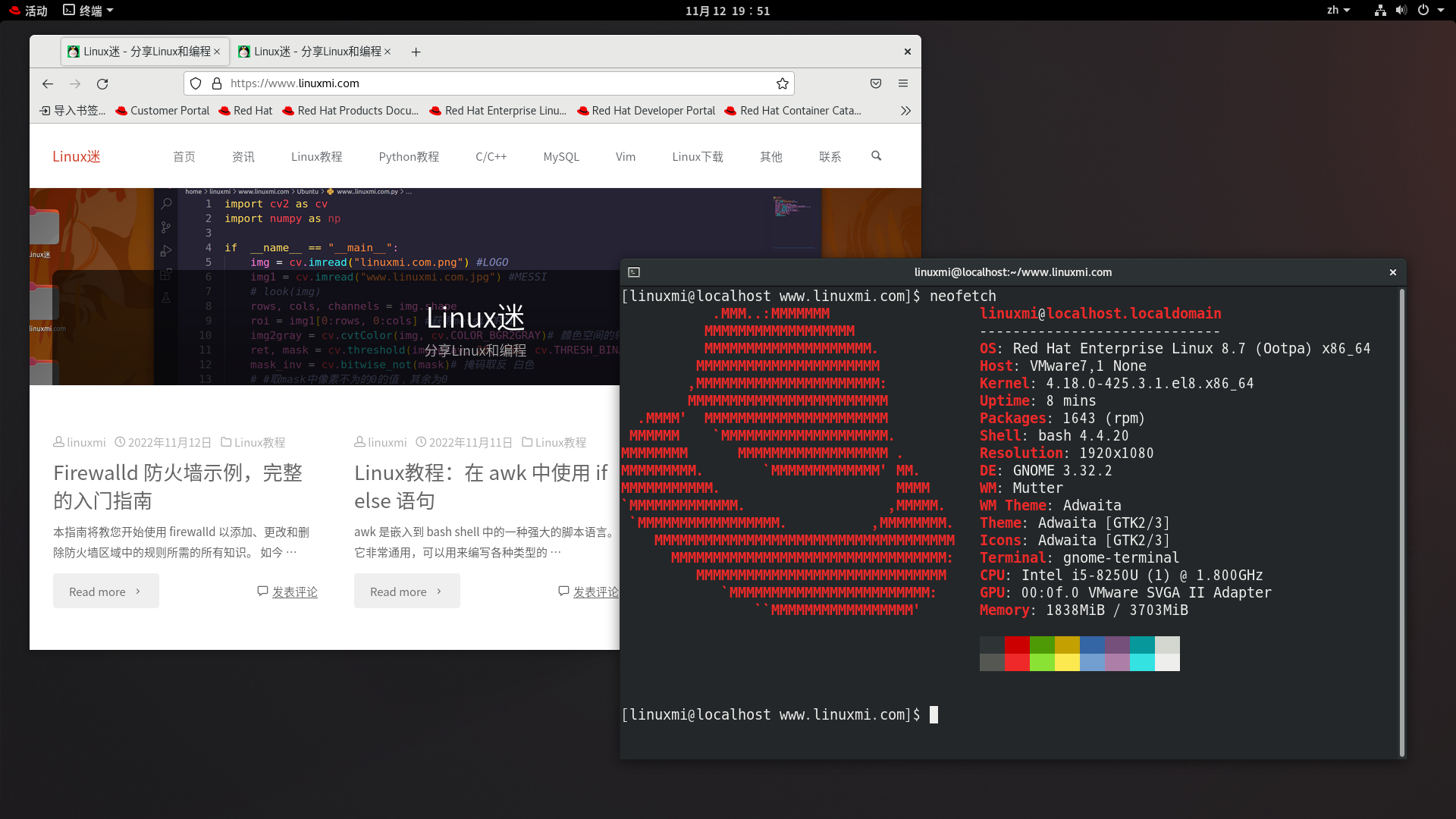The height and width of the screenshot is (819, 1456).
Task: Click Read more on Firewalld article
Action: [x=106, y=591]
